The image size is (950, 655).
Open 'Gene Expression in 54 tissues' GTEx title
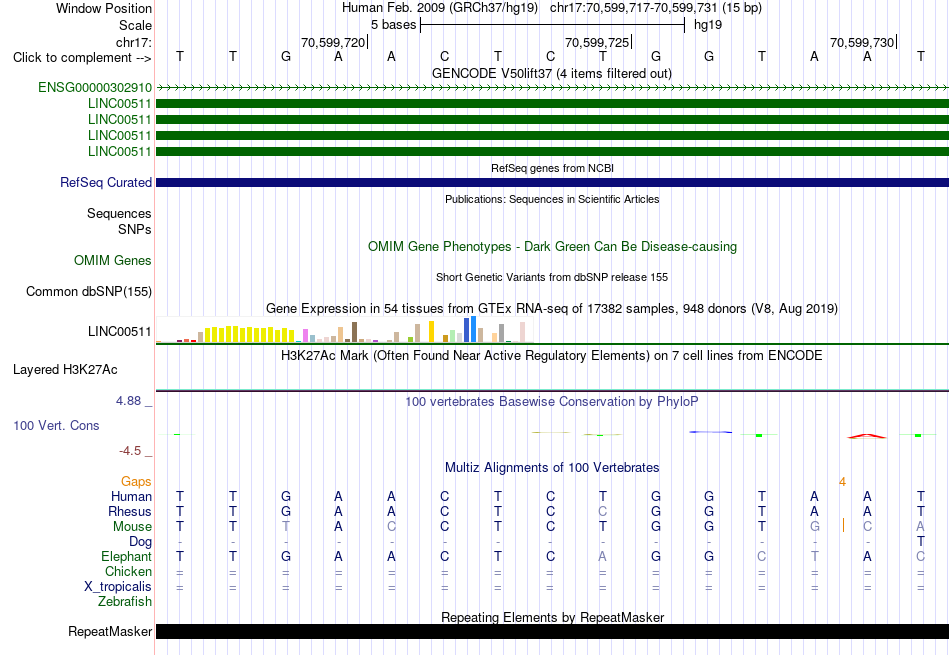(552, 308)
